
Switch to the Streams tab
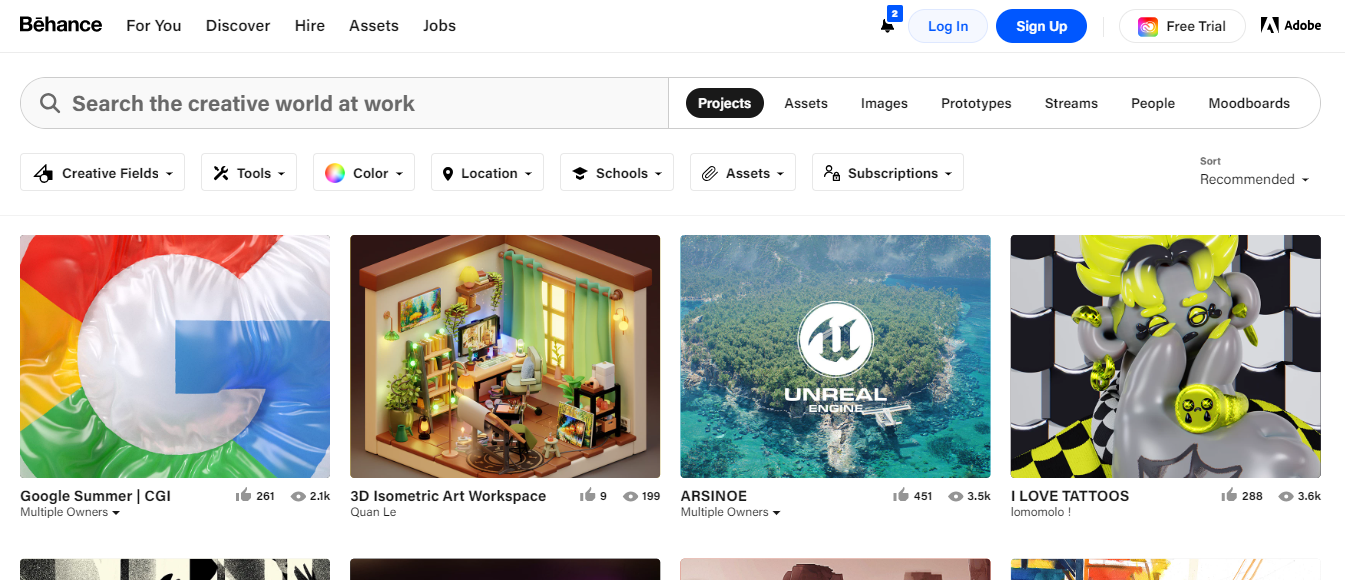pos(1071,103)
